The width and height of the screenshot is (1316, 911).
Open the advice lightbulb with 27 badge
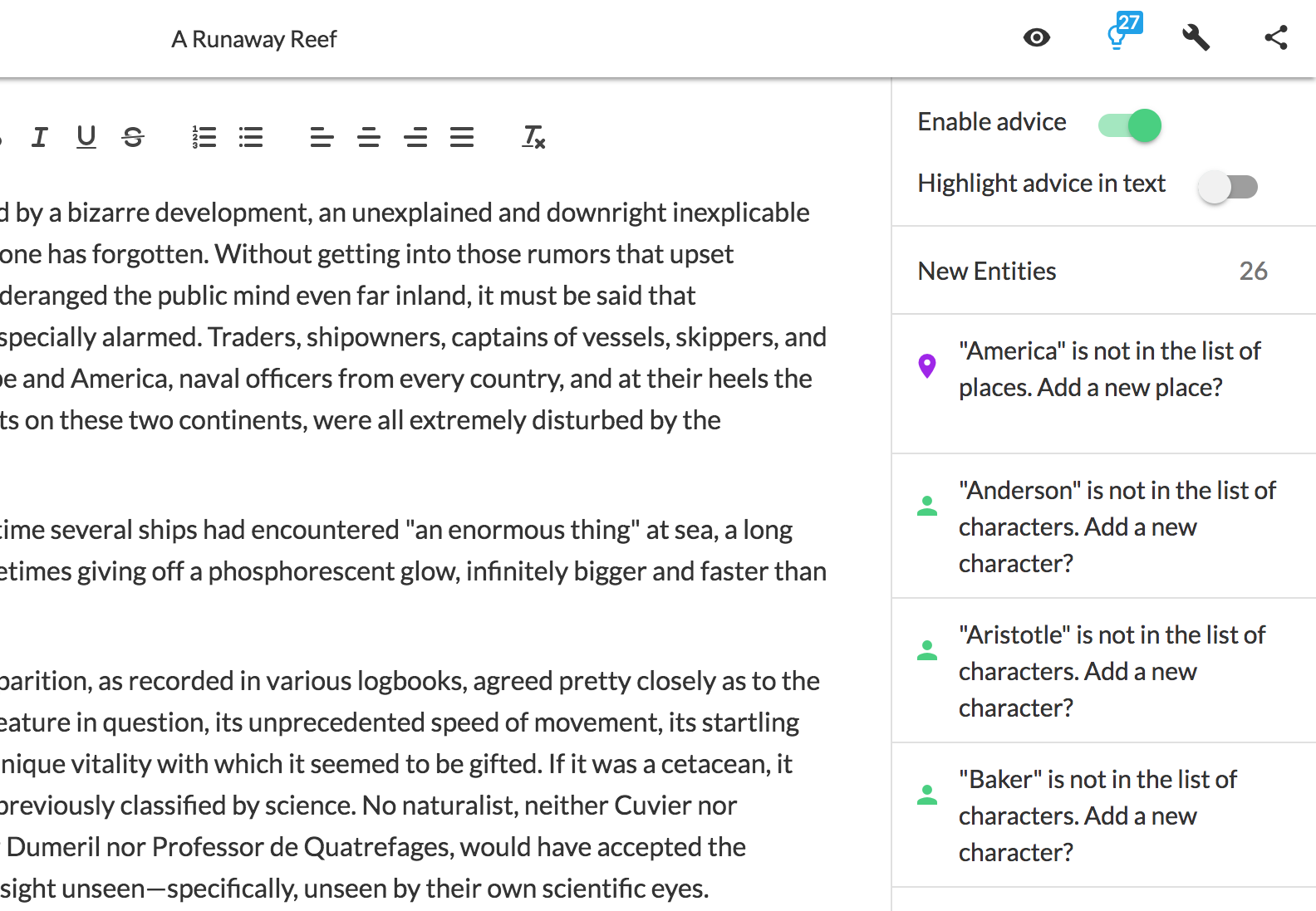[x=1122, y=35]
